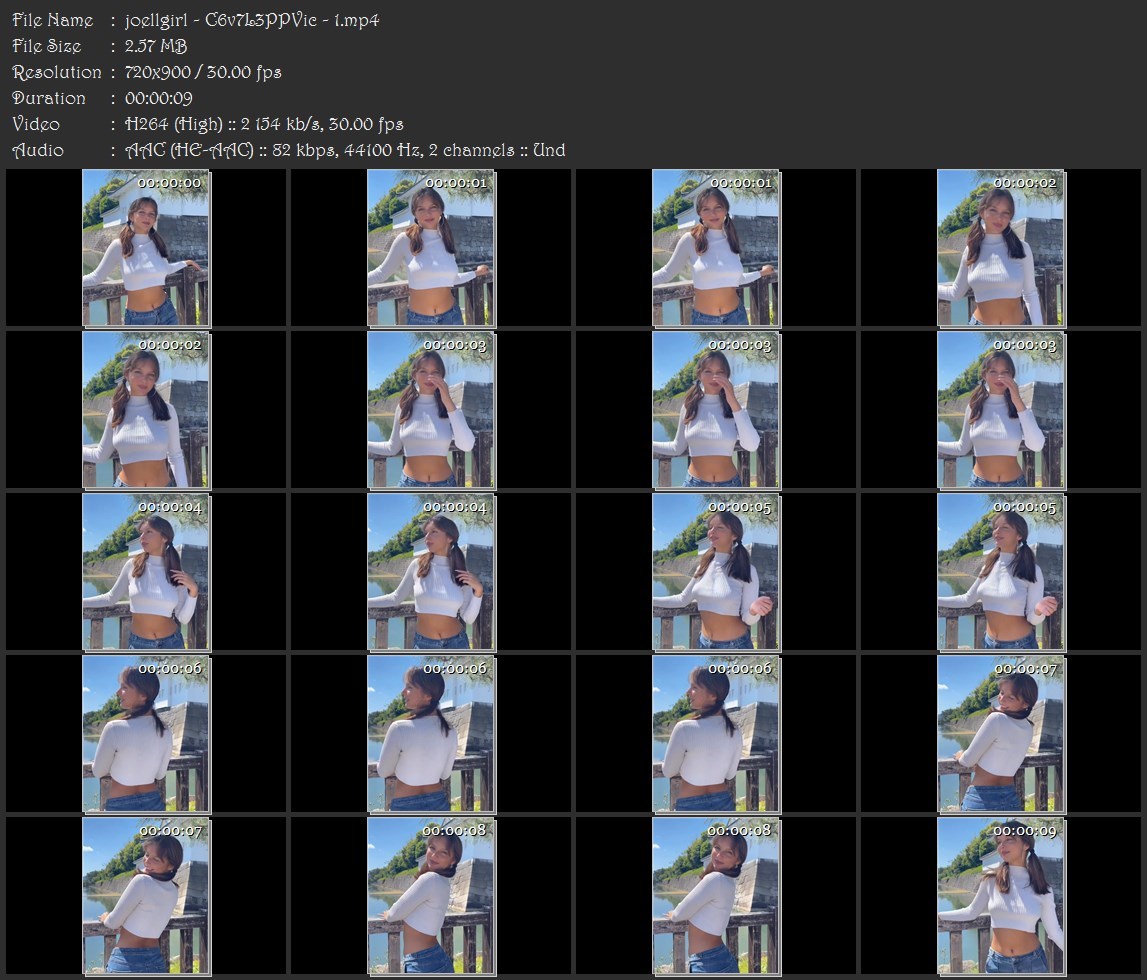Select the 00:00:07 thumbnail ending the fourth row

pyautogui.click(x=1001, y=734)
